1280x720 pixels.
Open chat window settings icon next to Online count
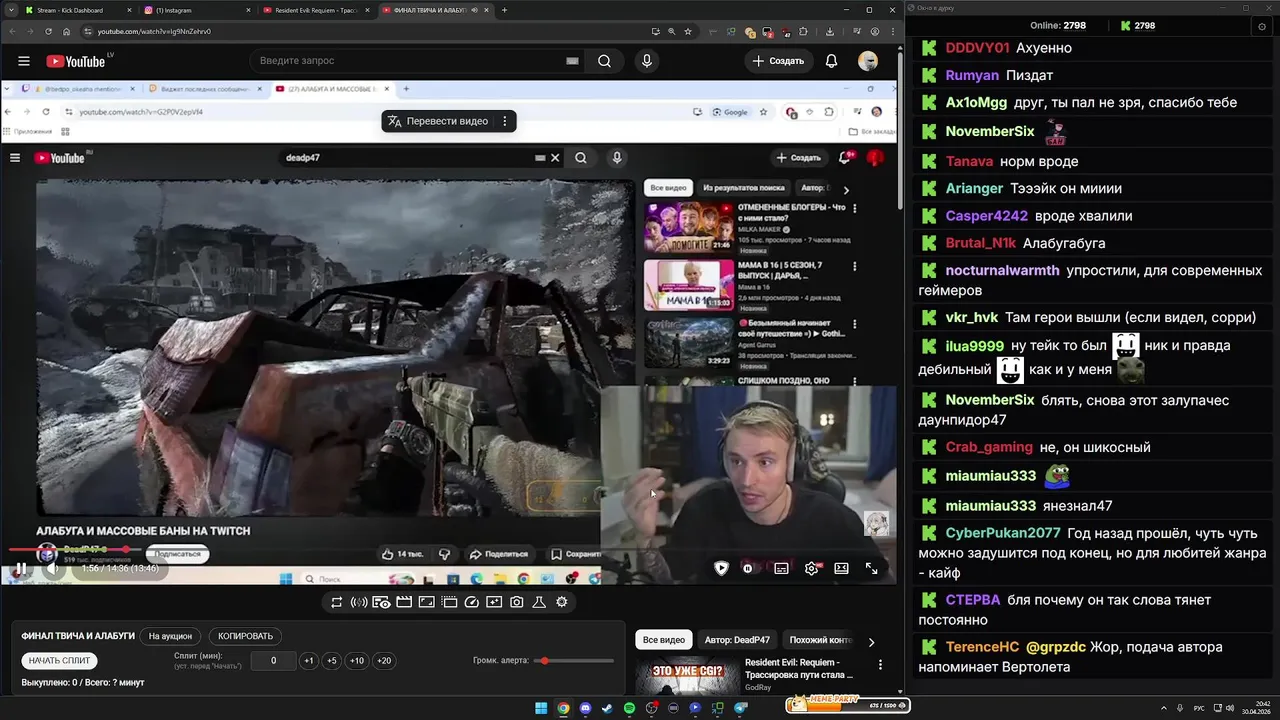(1261, 27)
